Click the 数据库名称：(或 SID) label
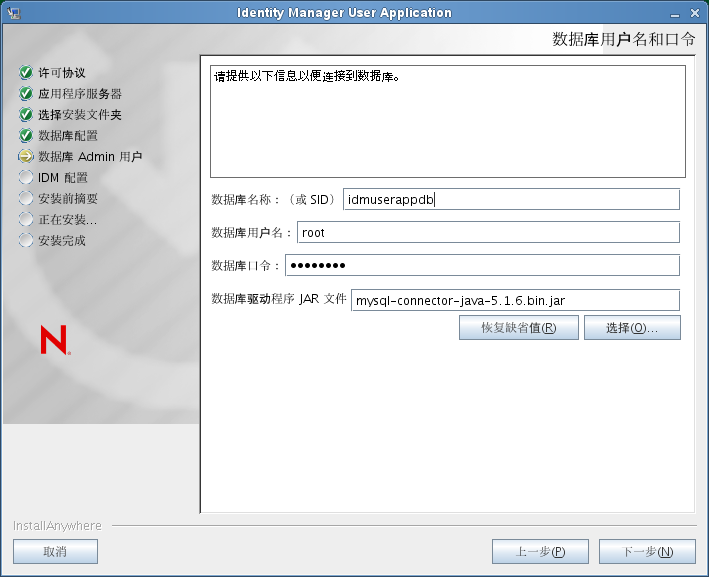The image size is (709, 577). tap(273, 199)
